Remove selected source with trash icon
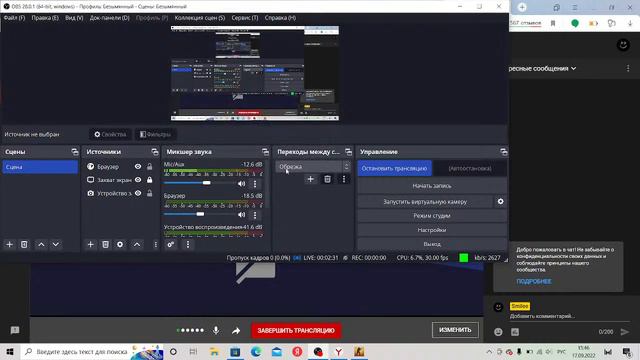Viewport: 640px width, 360px height. tap(105, 244)
